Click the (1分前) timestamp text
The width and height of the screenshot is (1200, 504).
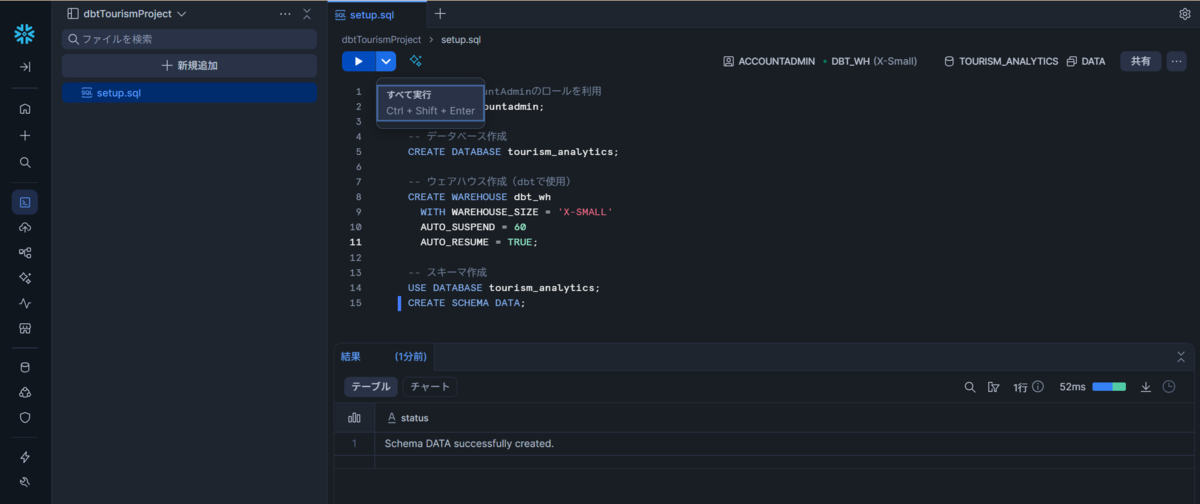pos(410,356)
